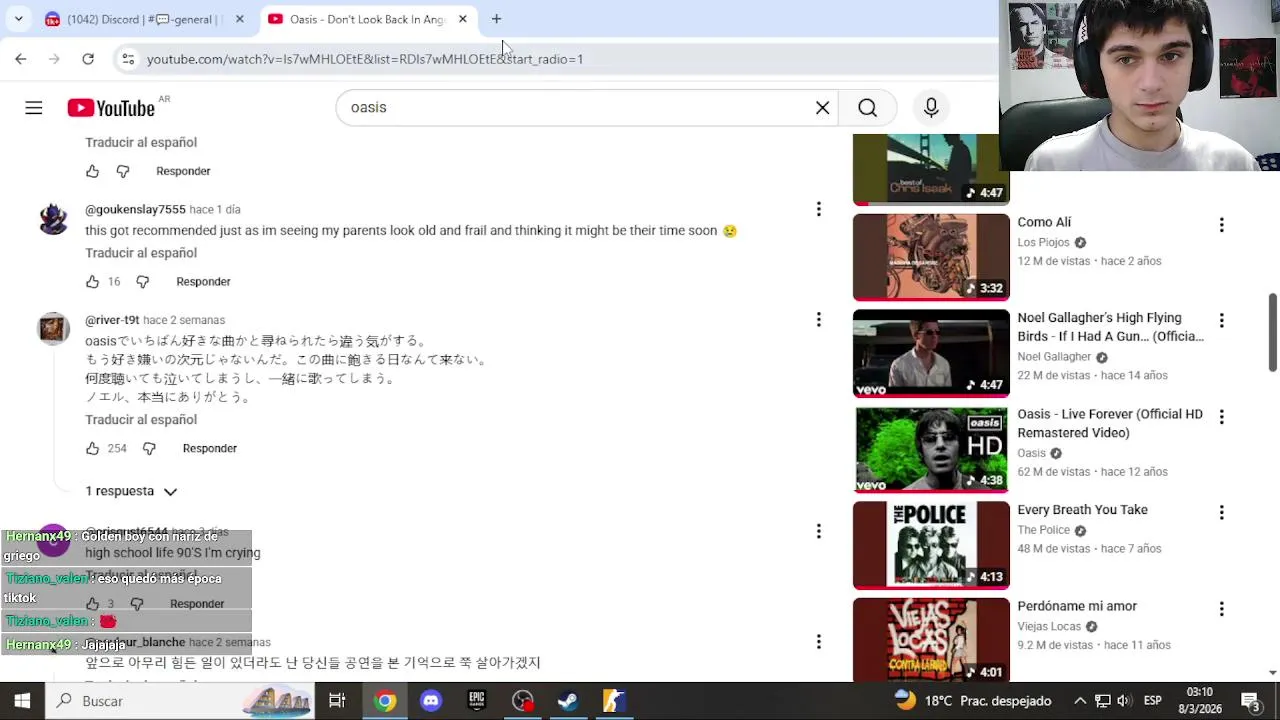The height and width of the screenshot is (720, 1280).
Task: Open options for Noel Gallagher's High Flying Birds video
Action: 1221,321
